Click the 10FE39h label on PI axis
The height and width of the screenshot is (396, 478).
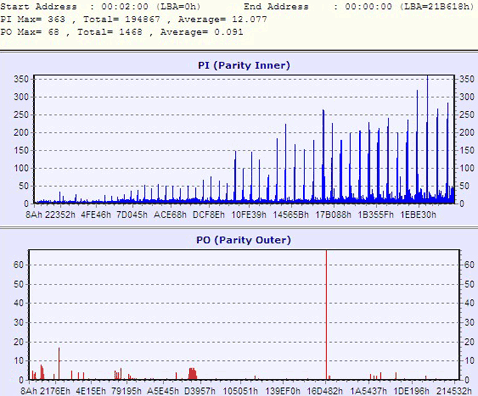point(249,215)
